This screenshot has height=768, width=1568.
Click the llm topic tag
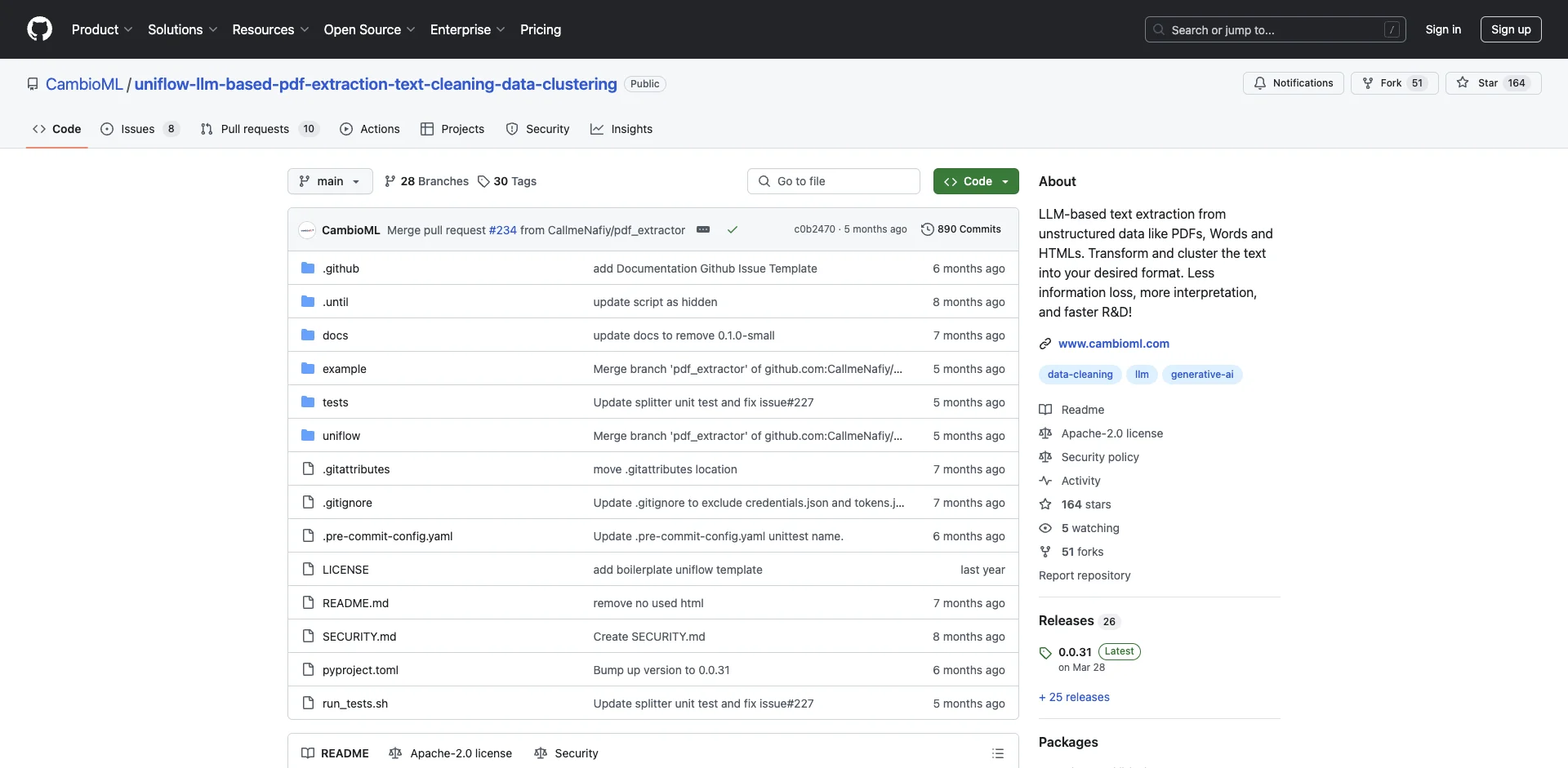pyautogui.click(x=1142, y=375)
